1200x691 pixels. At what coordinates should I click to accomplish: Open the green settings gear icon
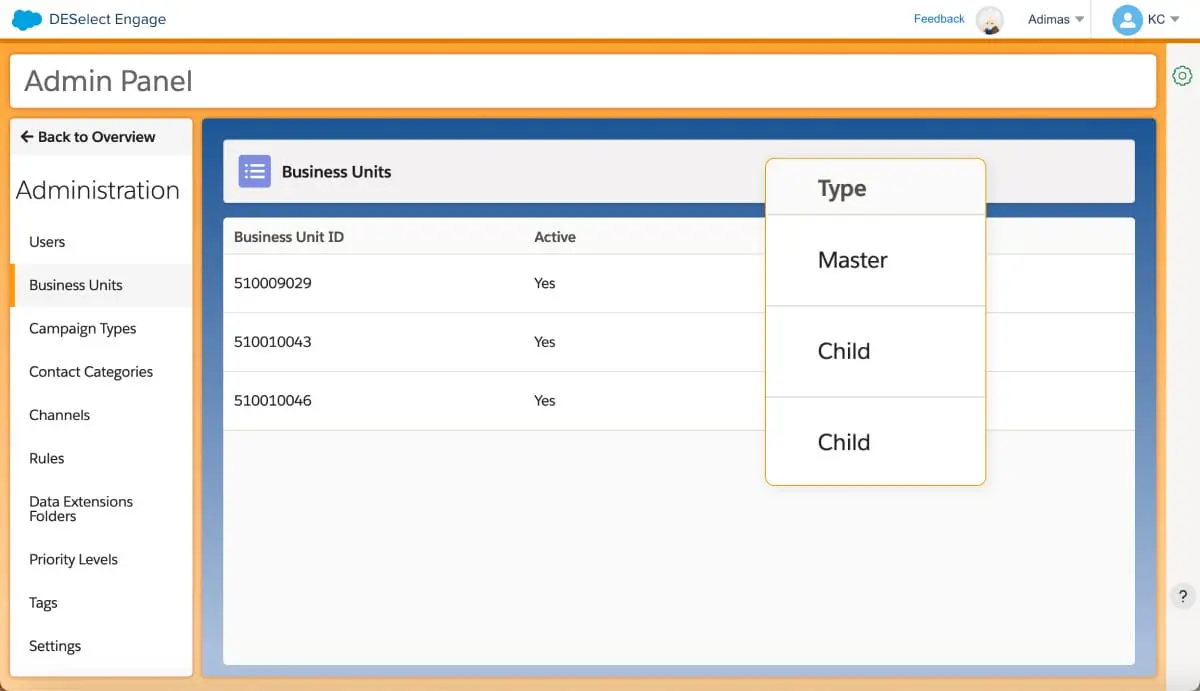coord(1182,76)
